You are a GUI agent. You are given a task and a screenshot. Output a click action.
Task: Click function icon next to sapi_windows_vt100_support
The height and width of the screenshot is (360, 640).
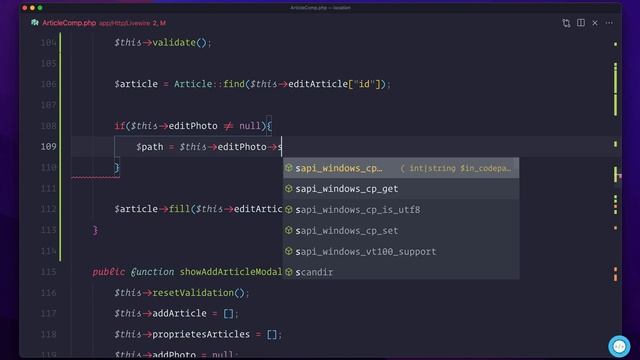[x=289, y=251]
